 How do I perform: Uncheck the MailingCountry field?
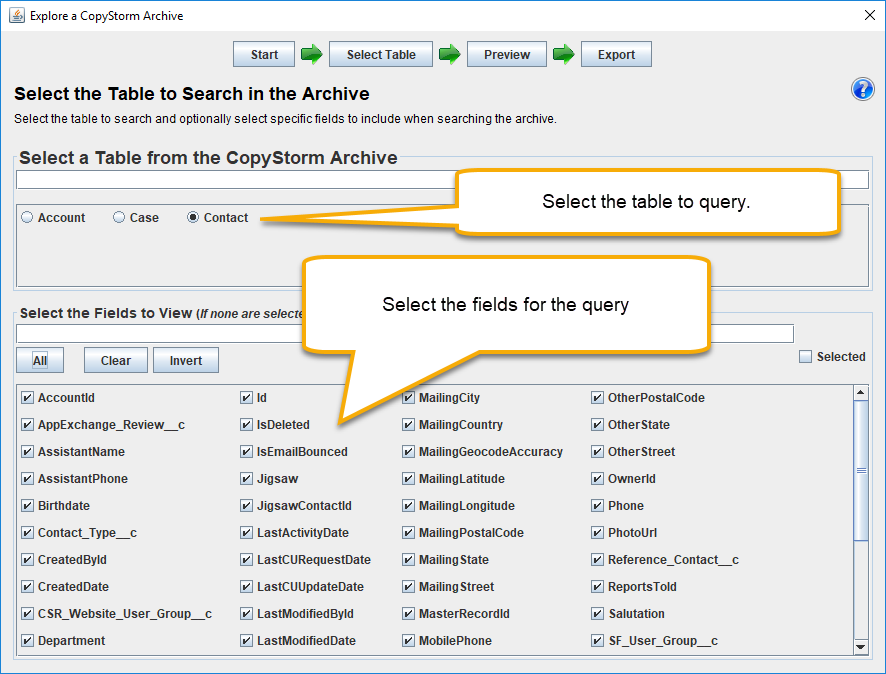[x=409, y=425]
